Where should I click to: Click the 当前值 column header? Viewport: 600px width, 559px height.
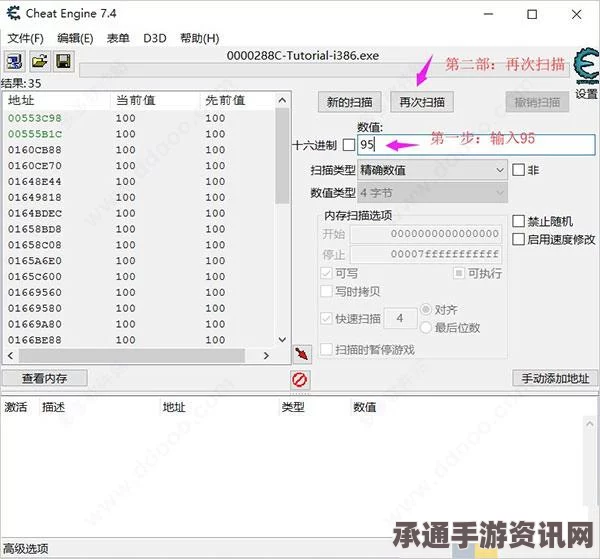pos(135,100)
